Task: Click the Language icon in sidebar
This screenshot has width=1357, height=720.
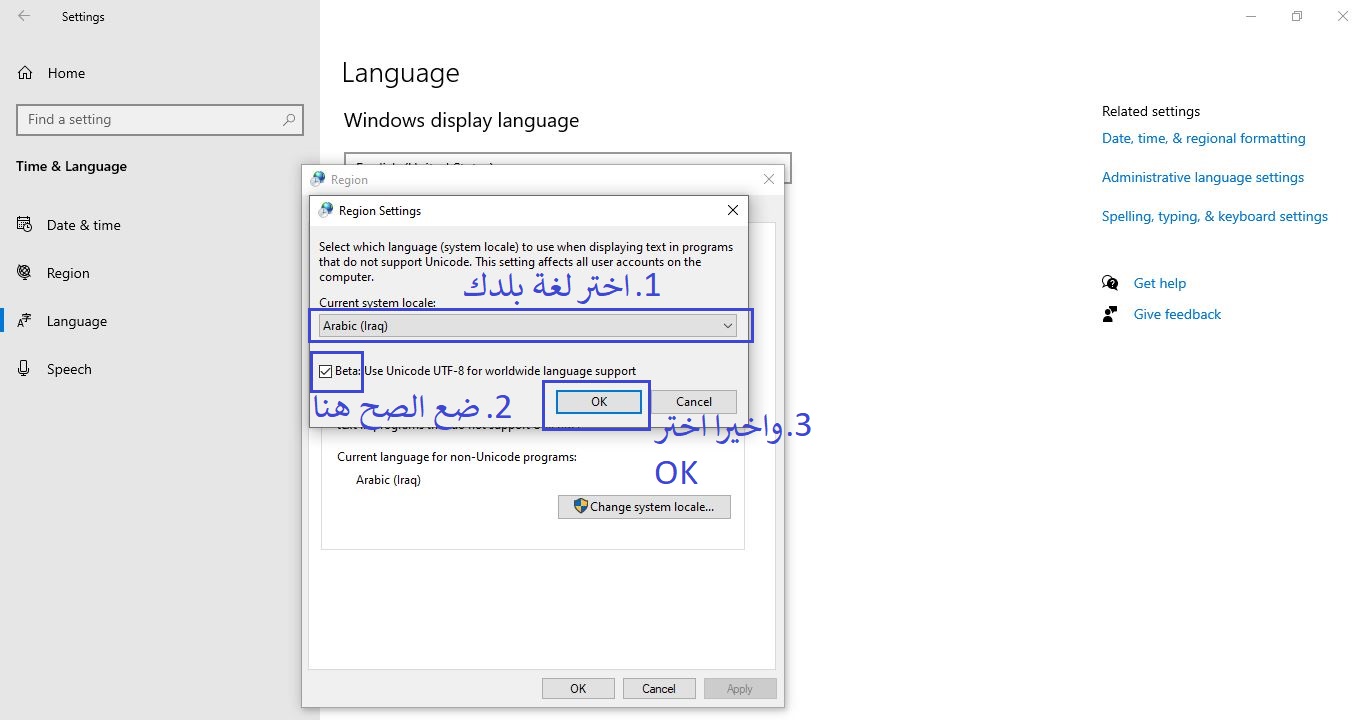Action: (24, 321)
